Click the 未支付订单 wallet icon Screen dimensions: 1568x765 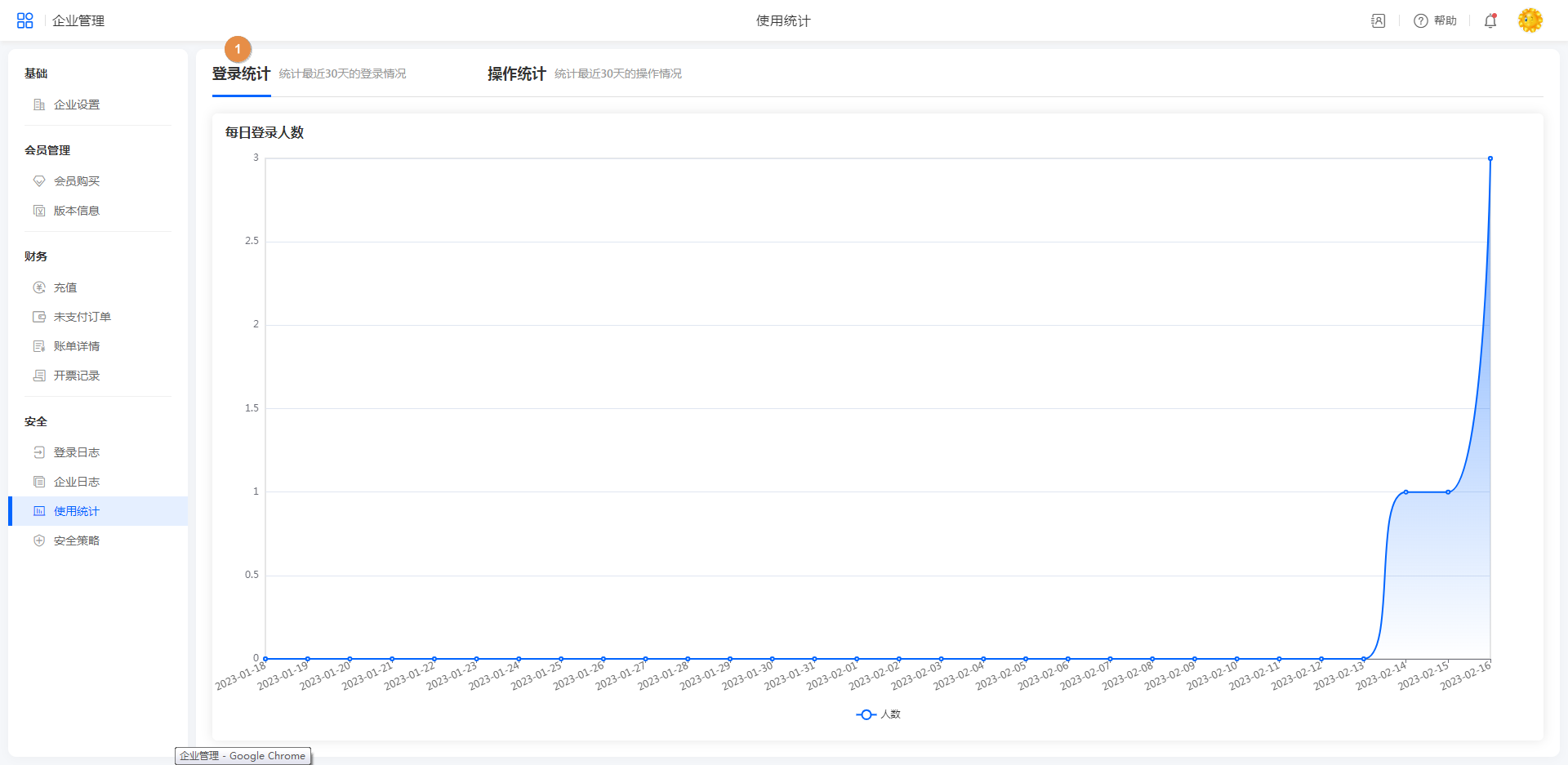point(39,317)
